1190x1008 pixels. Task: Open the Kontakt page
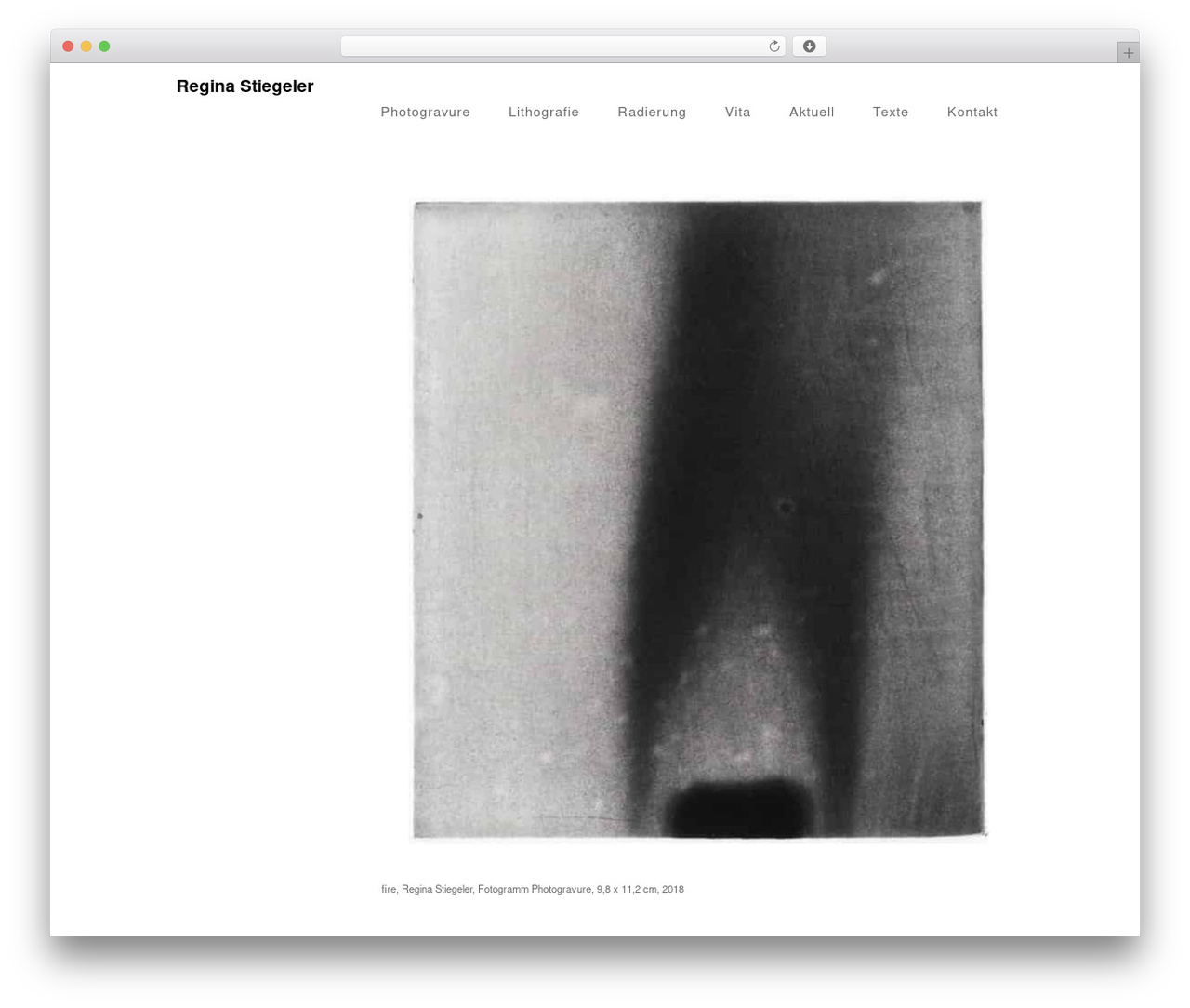point(972,112)
